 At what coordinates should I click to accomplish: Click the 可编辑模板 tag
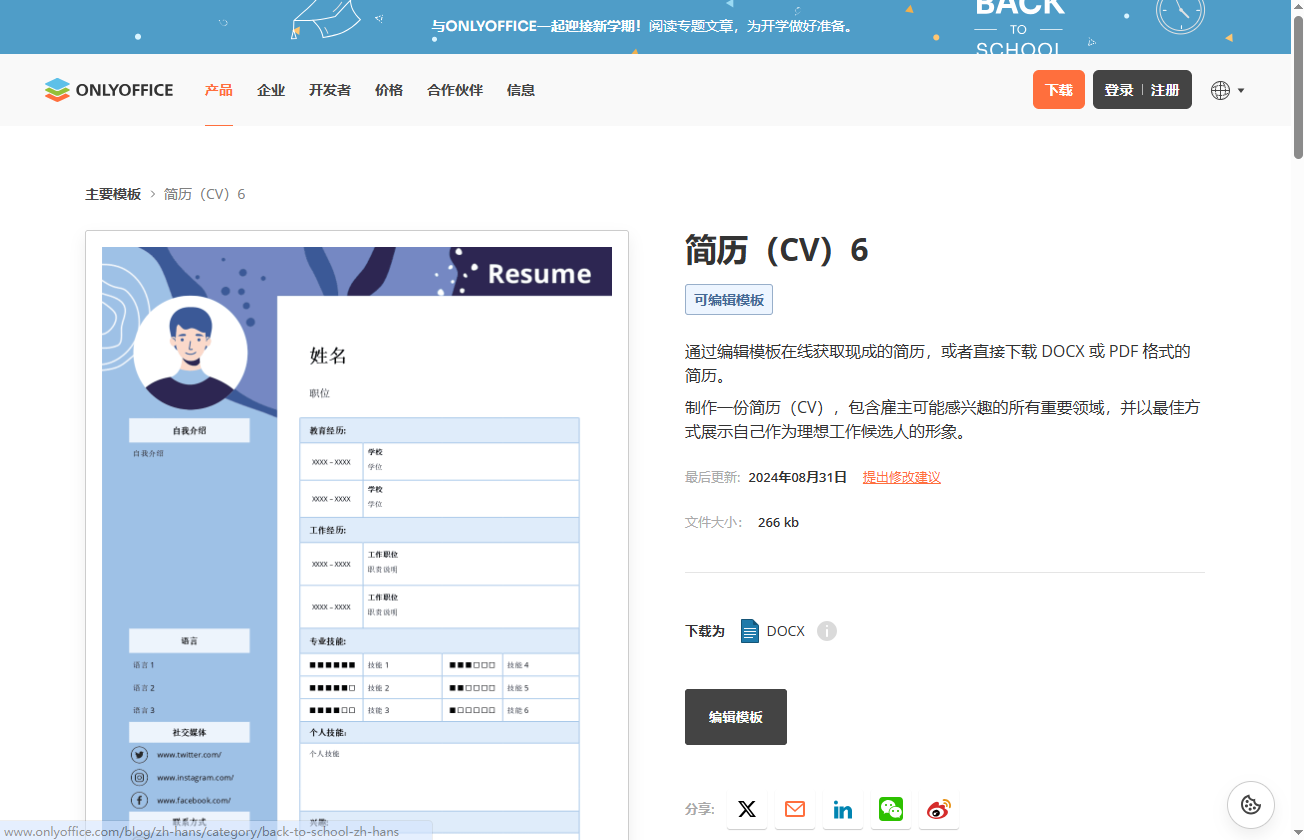click(729, 300)
